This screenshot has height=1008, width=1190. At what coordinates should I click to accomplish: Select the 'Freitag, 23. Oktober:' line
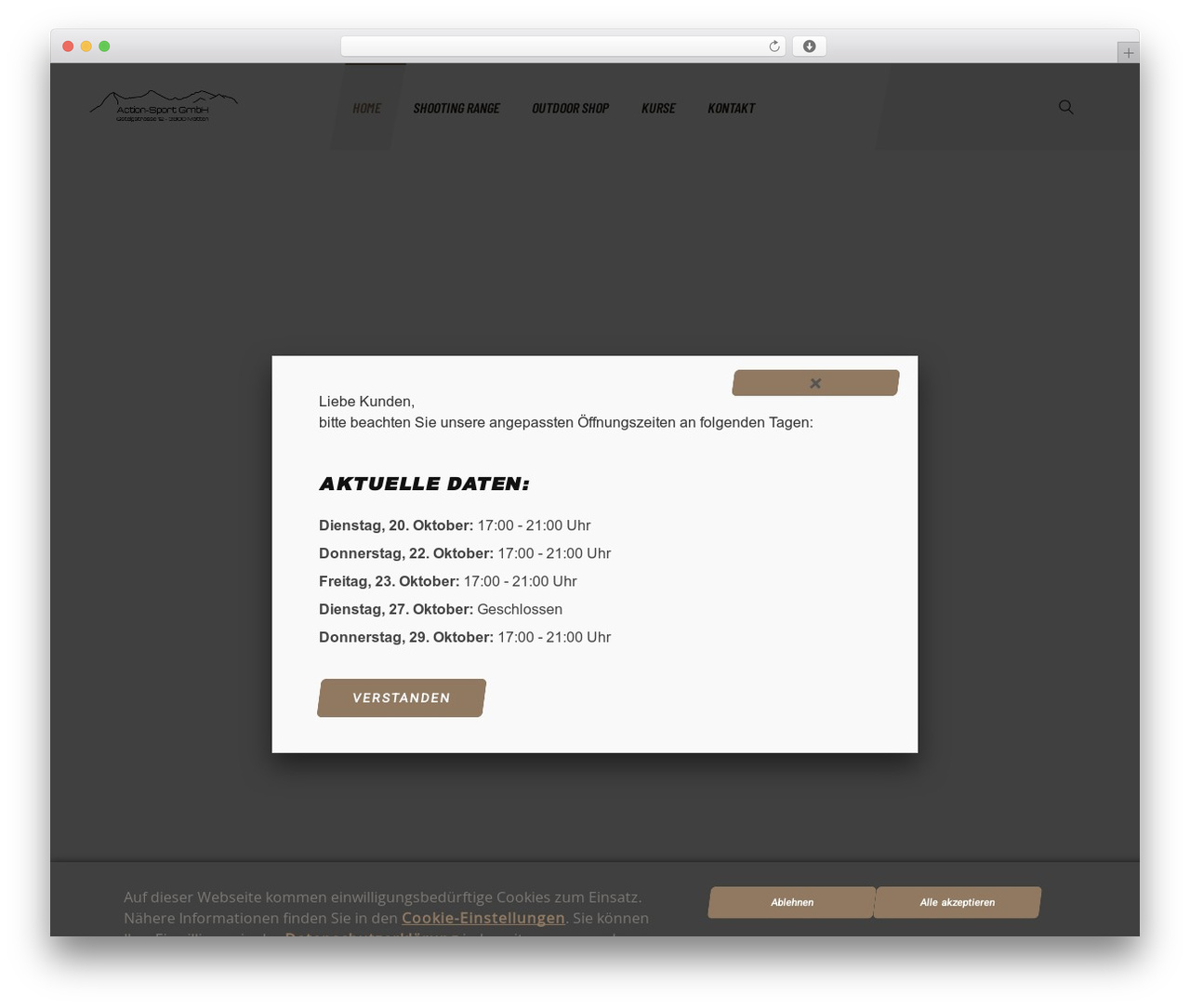tap(448, 581)
